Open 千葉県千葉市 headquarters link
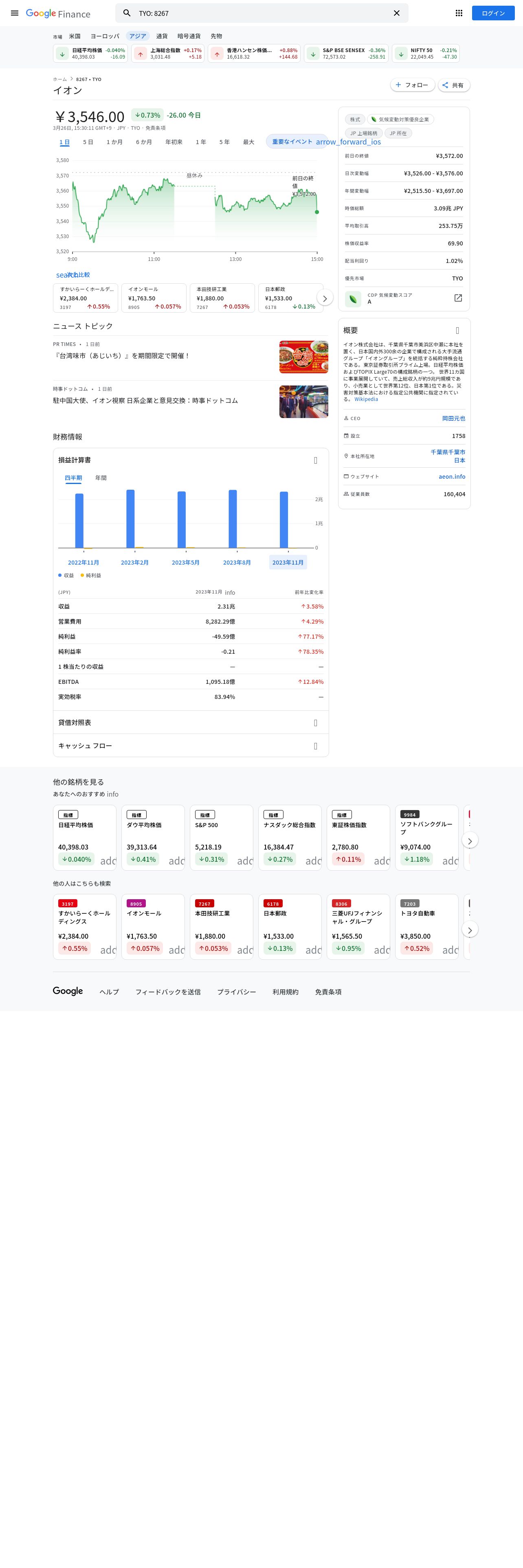523x1568 pixels. tap(448, 456)
